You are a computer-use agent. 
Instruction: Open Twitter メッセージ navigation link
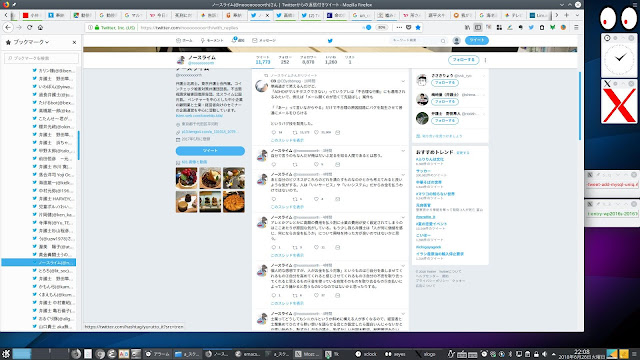coord(264,40)
